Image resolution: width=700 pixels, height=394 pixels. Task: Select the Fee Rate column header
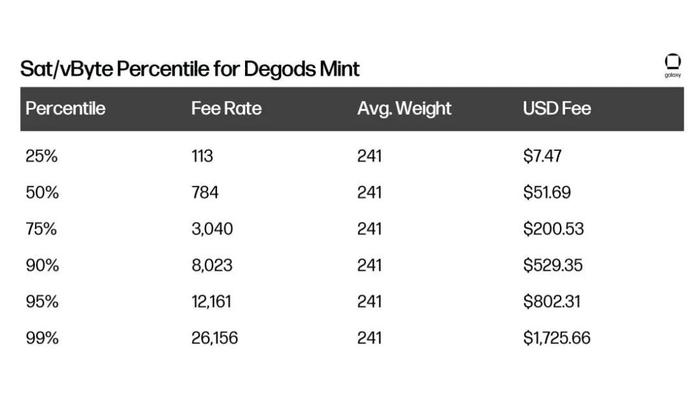pos(226,108)
